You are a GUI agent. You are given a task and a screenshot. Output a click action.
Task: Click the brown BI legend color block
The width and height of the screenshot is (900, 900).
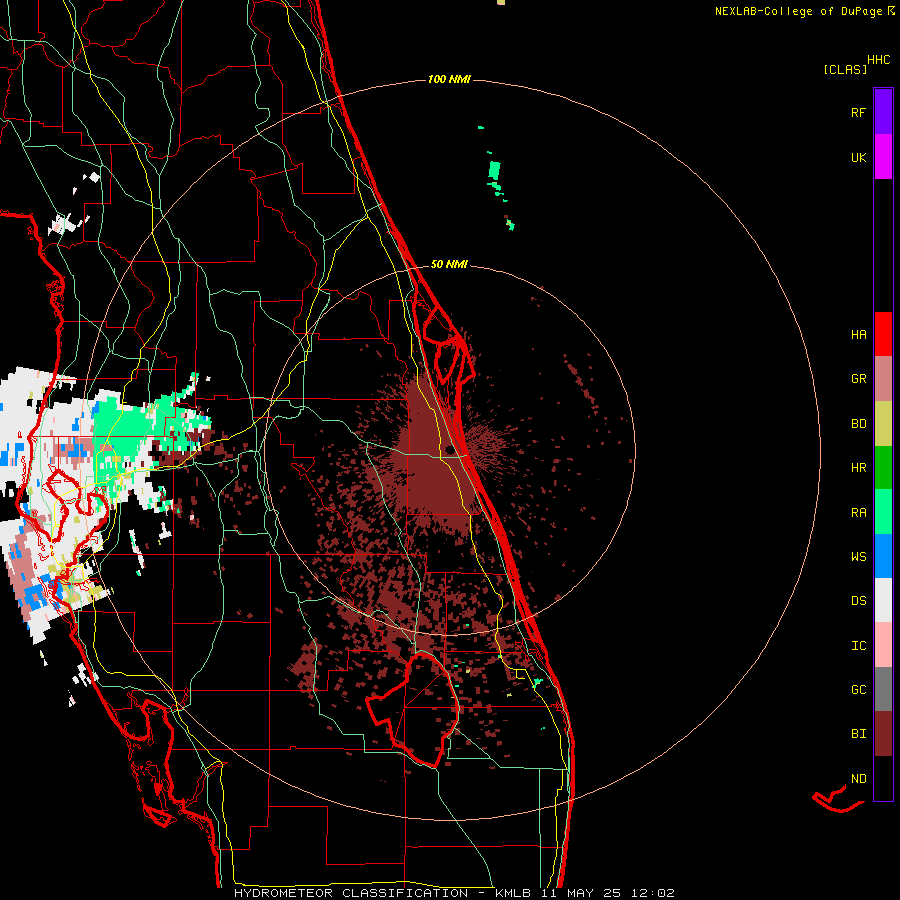point(883,734)
